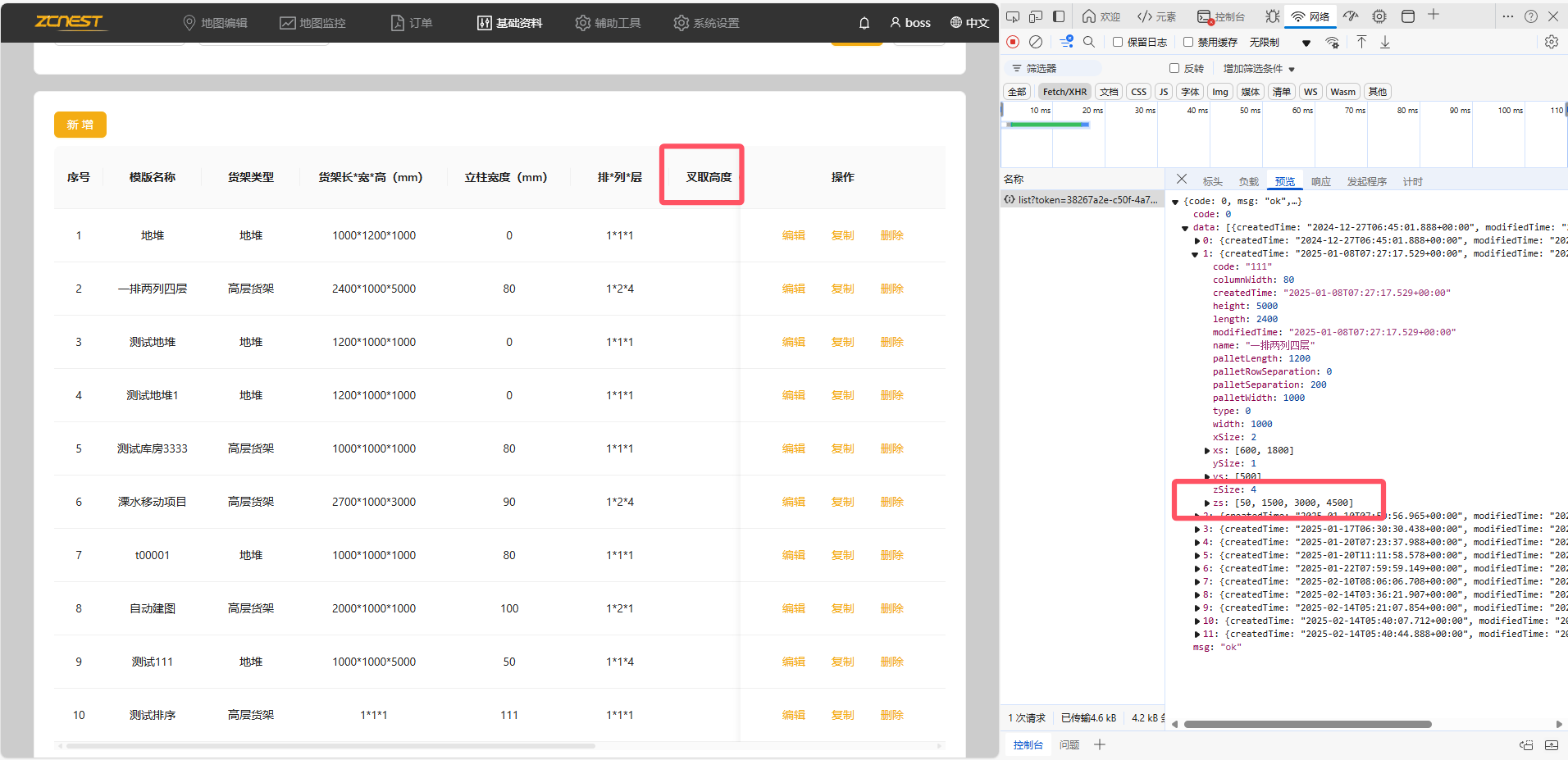Close the request detail pane X
Image resolution: width=1568 pixels, height=760 pixels.
click(1181, 179)
